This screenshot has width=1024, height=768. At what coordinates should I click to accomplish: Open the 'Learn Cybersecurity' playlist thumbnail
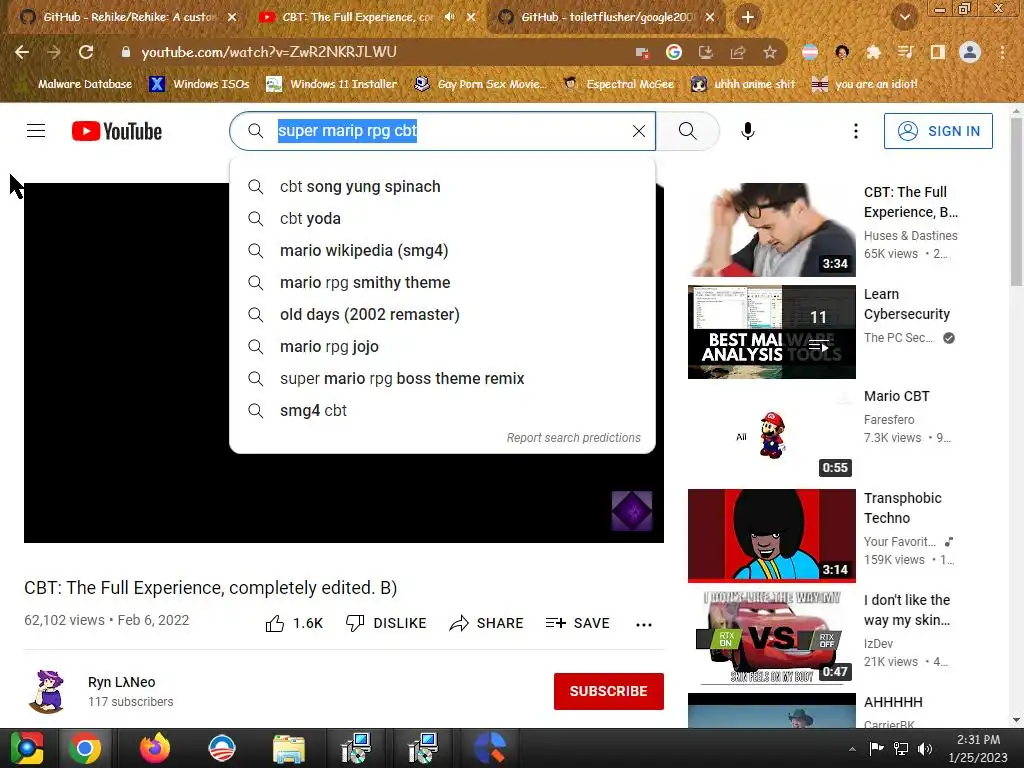(x=771, y=332)
